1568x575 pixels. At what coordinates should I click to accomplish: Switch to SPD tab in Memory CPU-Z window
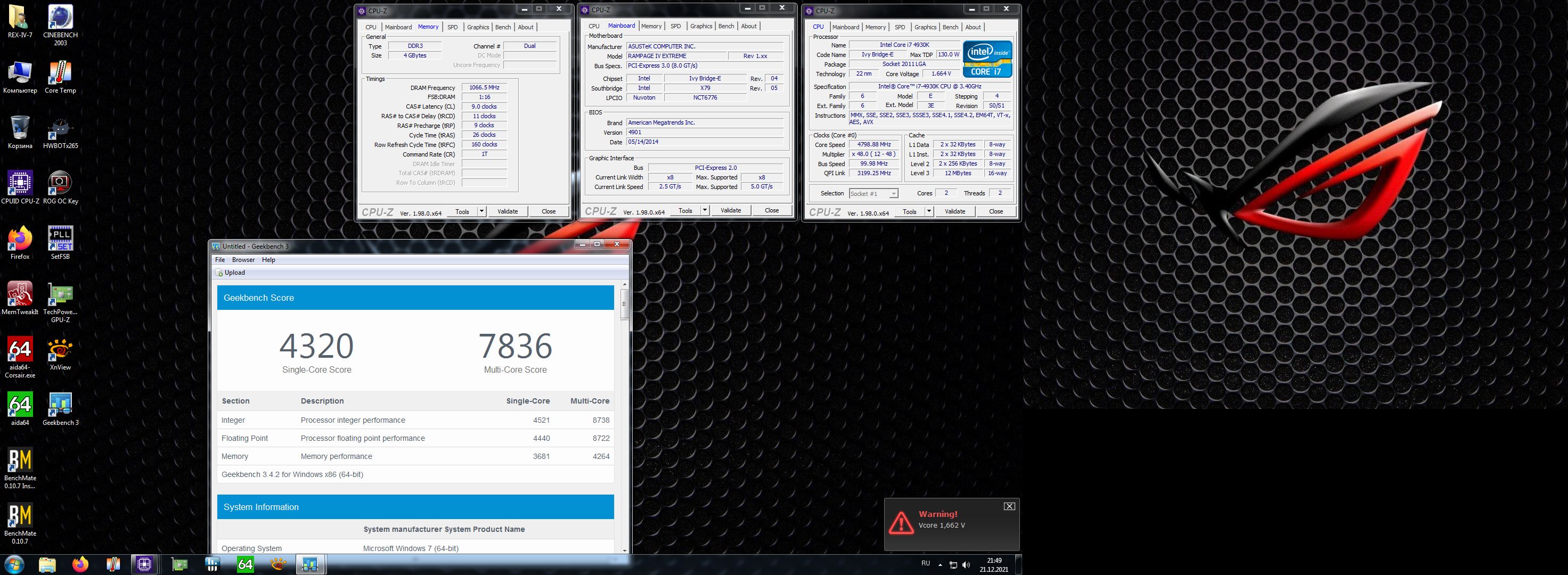[452, 27]
